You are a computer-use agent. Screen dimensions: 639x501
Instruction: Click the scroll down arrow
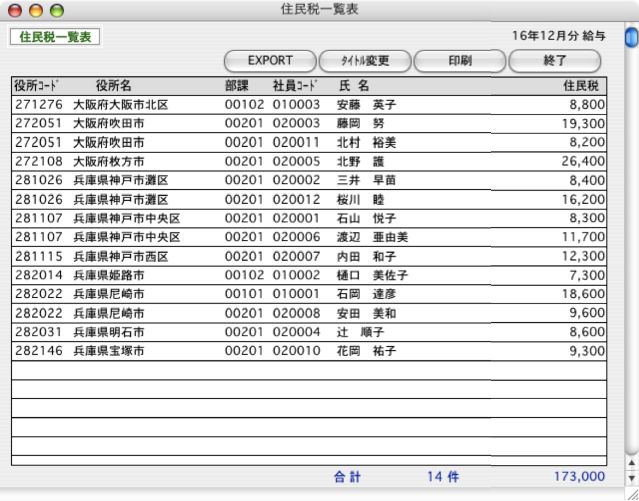(630, 478)
